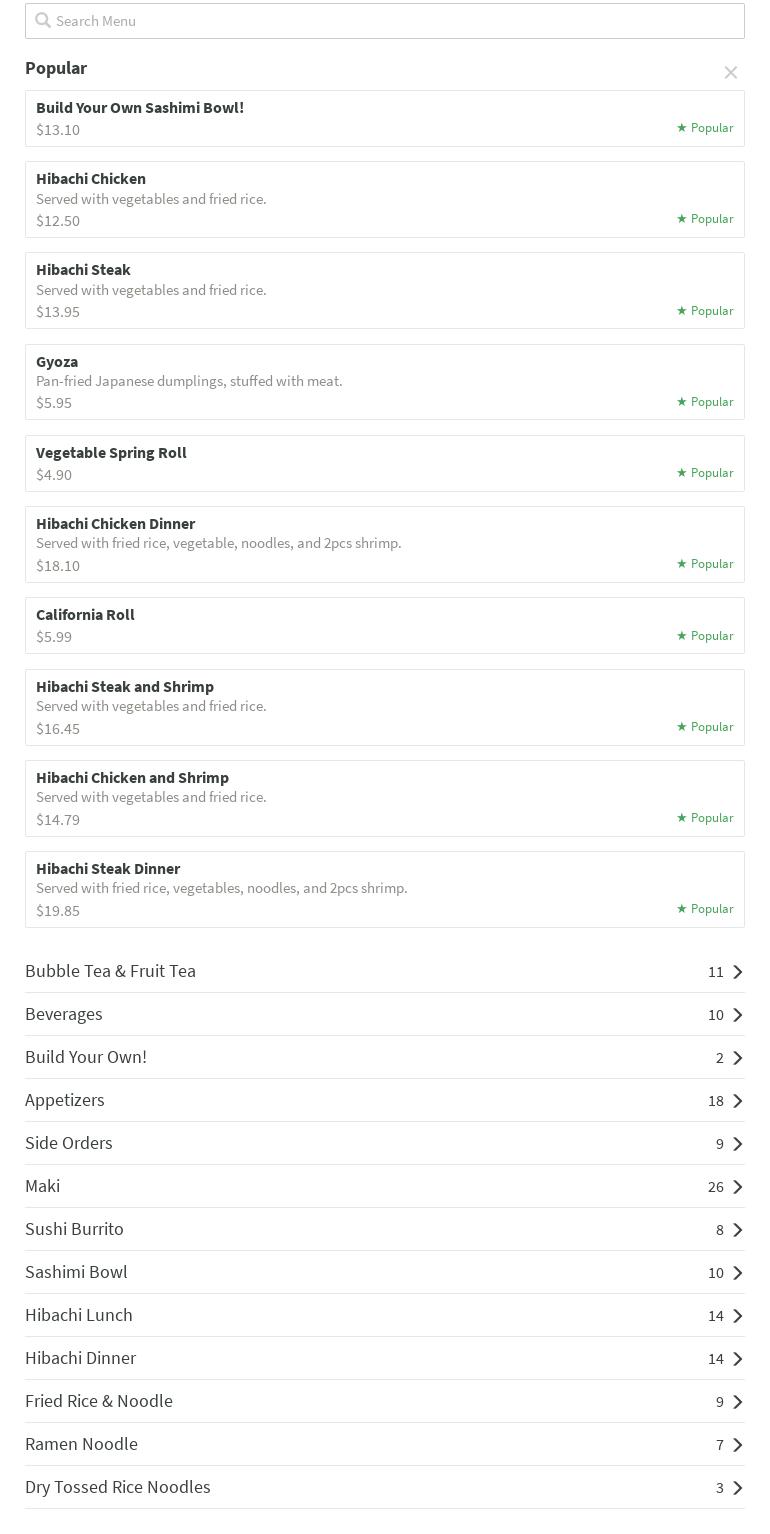The image size is (770, 1534).
Task: Expand the Dry Tossed Rice Noodles chevron
Action: pos(738,1488)
